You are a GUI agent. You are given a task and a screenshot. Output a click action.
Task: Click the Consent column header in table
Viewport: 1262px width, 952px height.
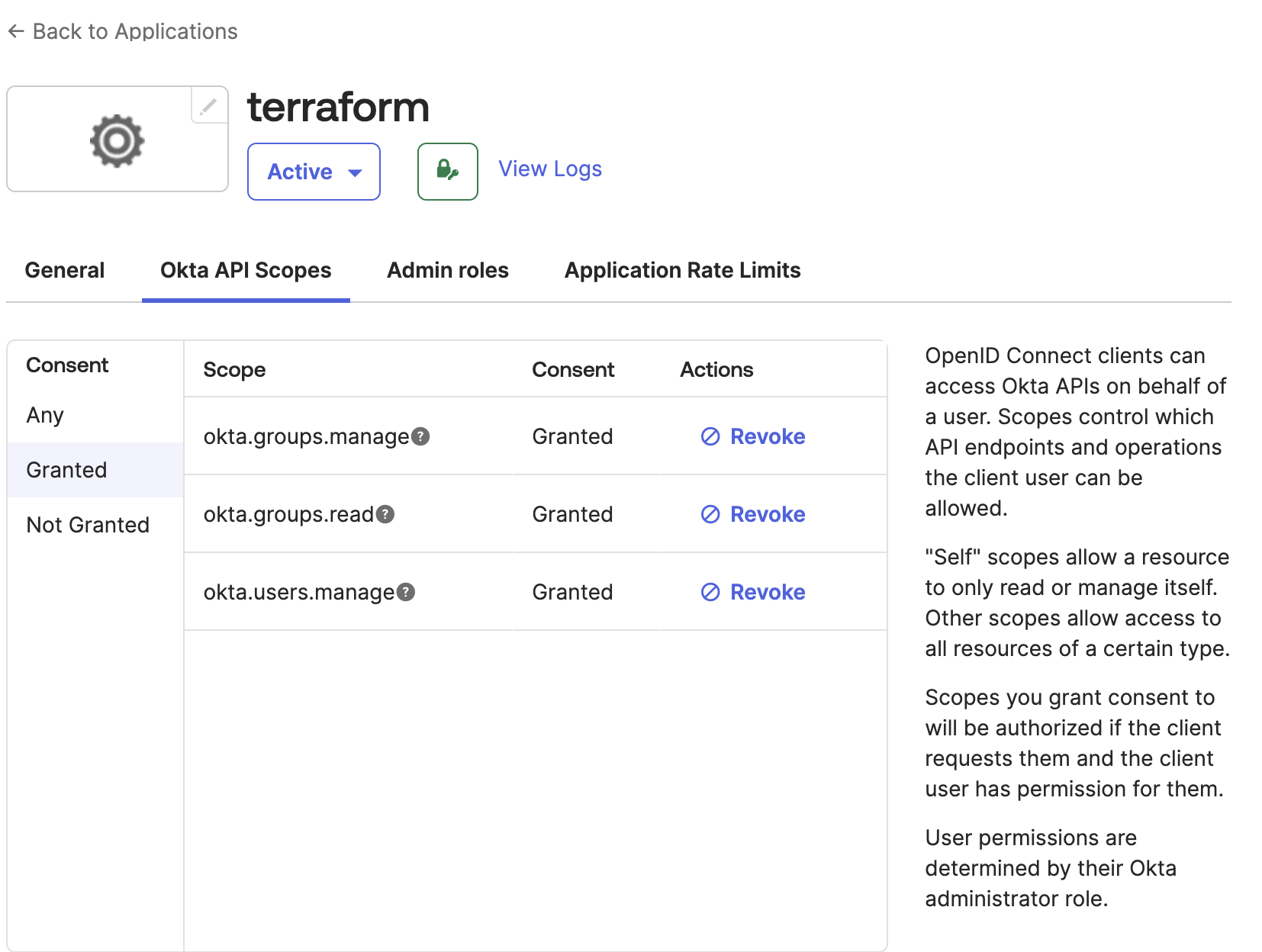click(573, 370)
